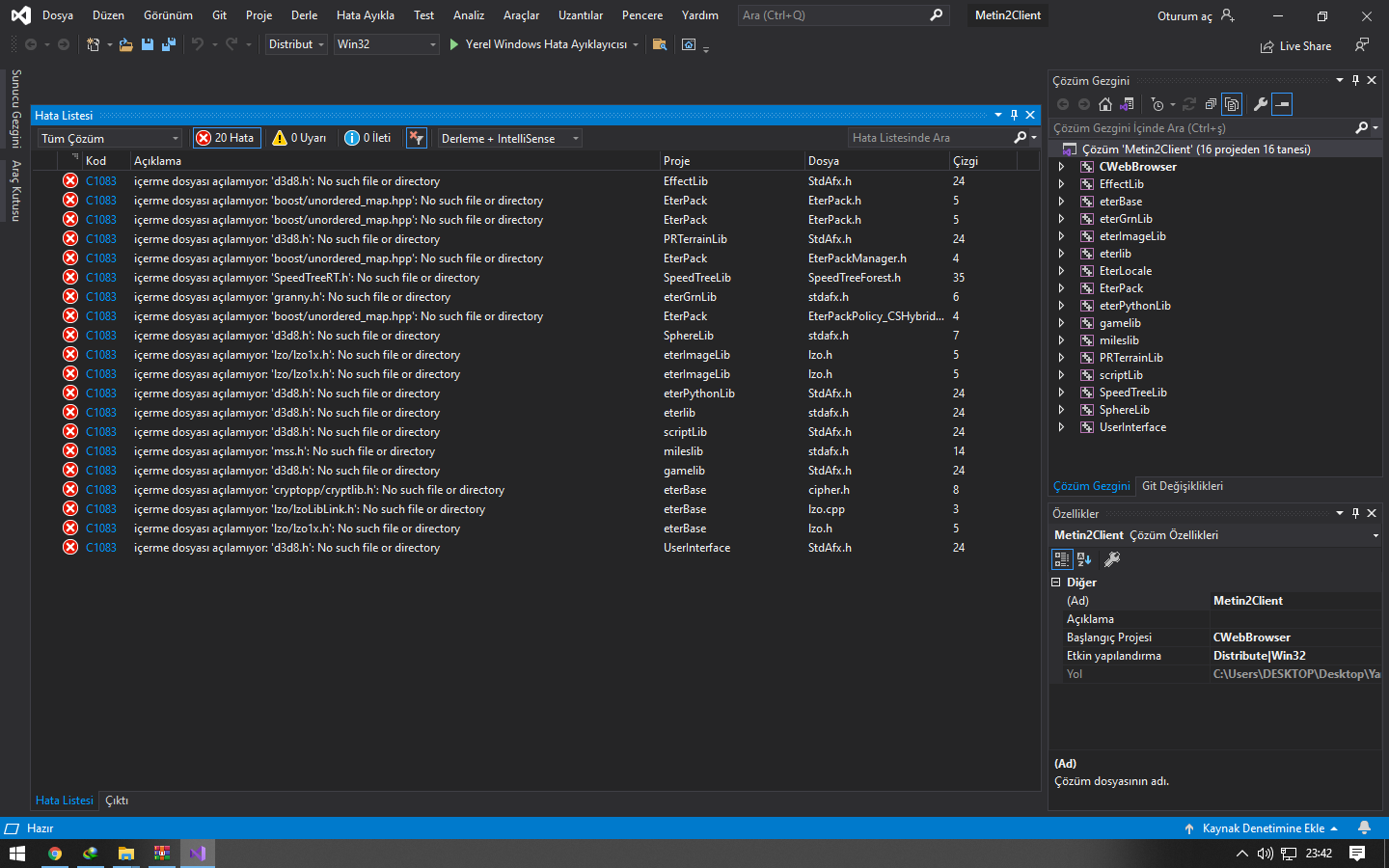Viewport: 1389px width, 868px height.
Task: Click the search magnifier in Çözüm Gezgini
Action: (1361, 127)
